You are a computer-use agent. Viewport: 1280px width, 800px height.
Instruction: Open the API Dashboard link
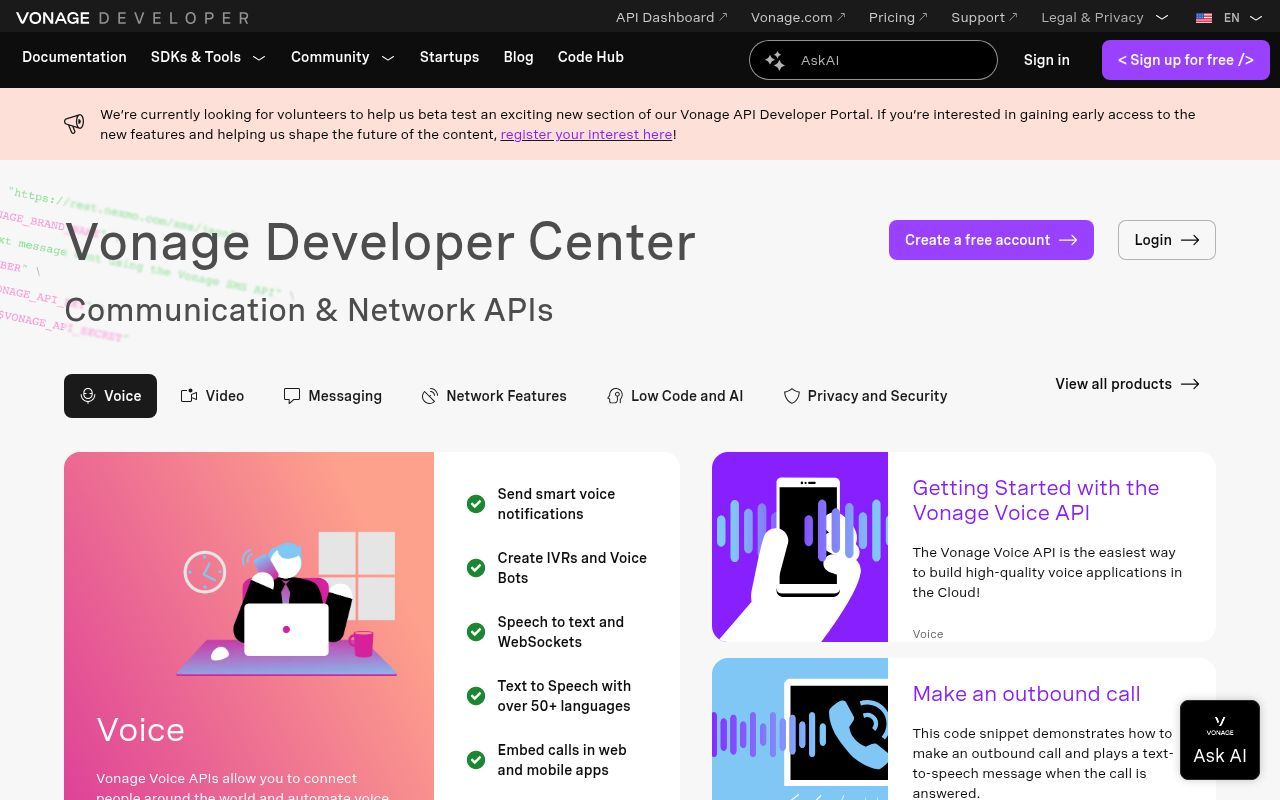click(x=672, y=17)
